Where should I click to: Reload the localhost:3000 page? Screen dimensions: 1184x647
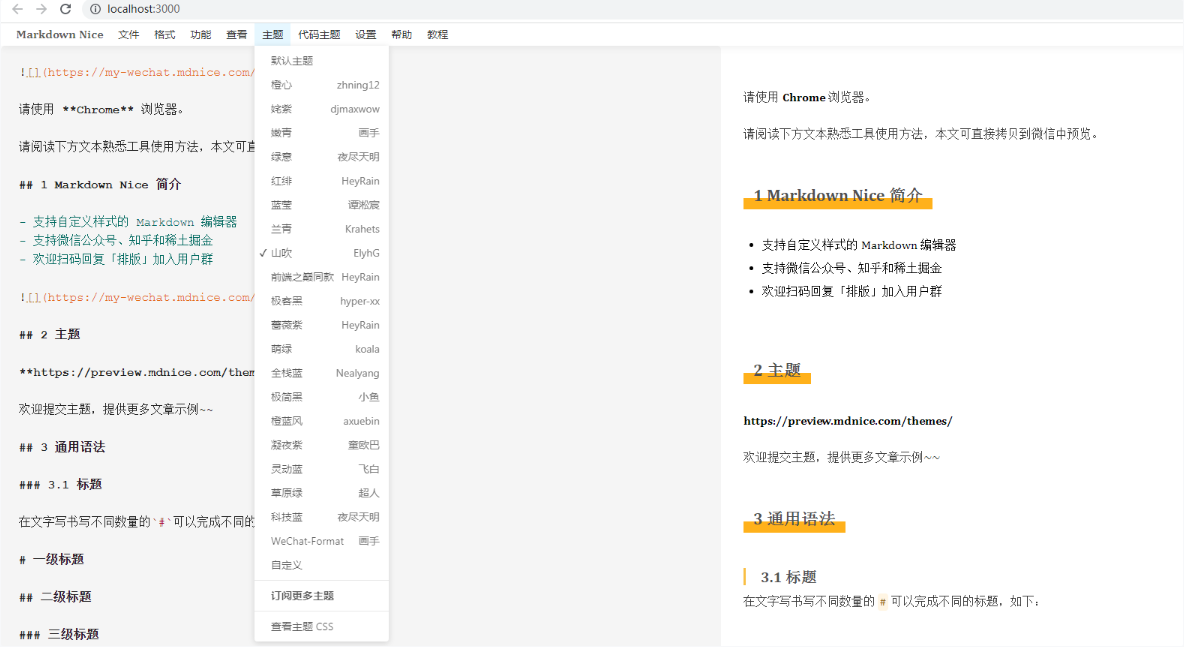66,9
